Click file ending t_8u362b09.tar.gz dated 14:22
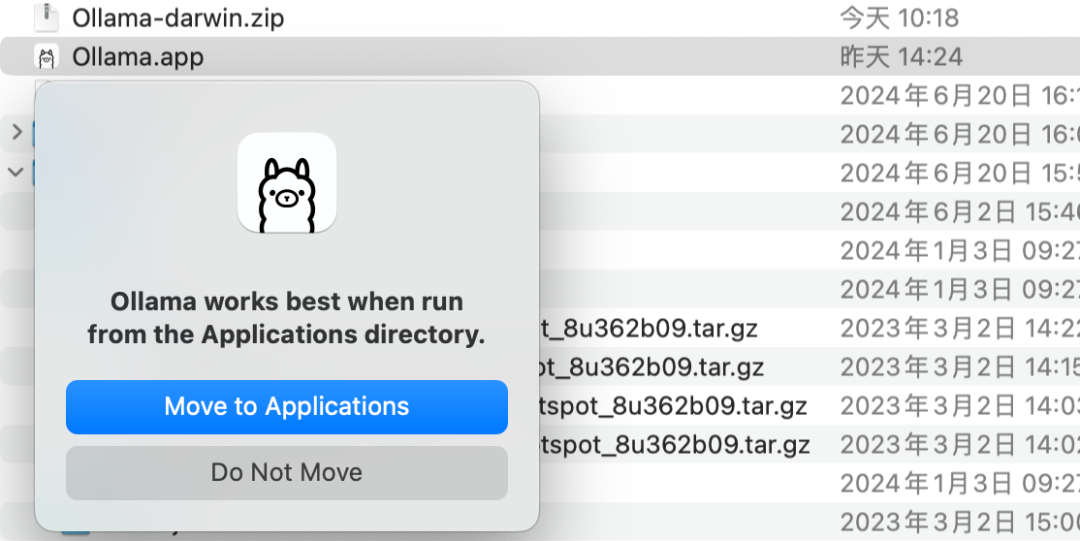 point(648,328)
